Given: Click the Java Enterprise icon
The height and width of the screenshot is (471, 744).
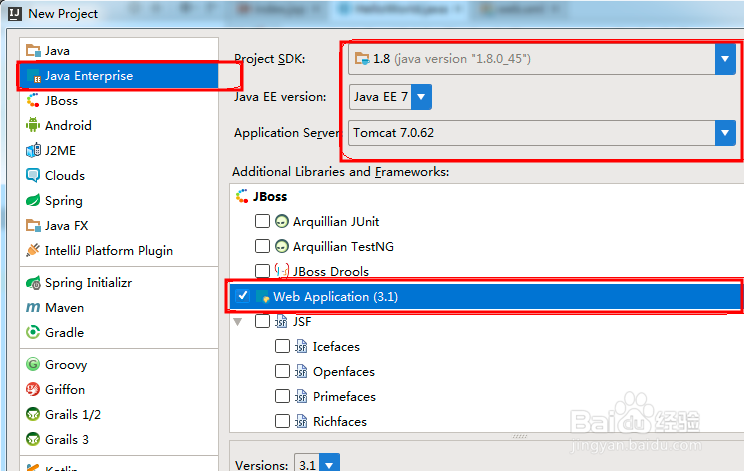Looking at the screenshot, I should 33,76.
